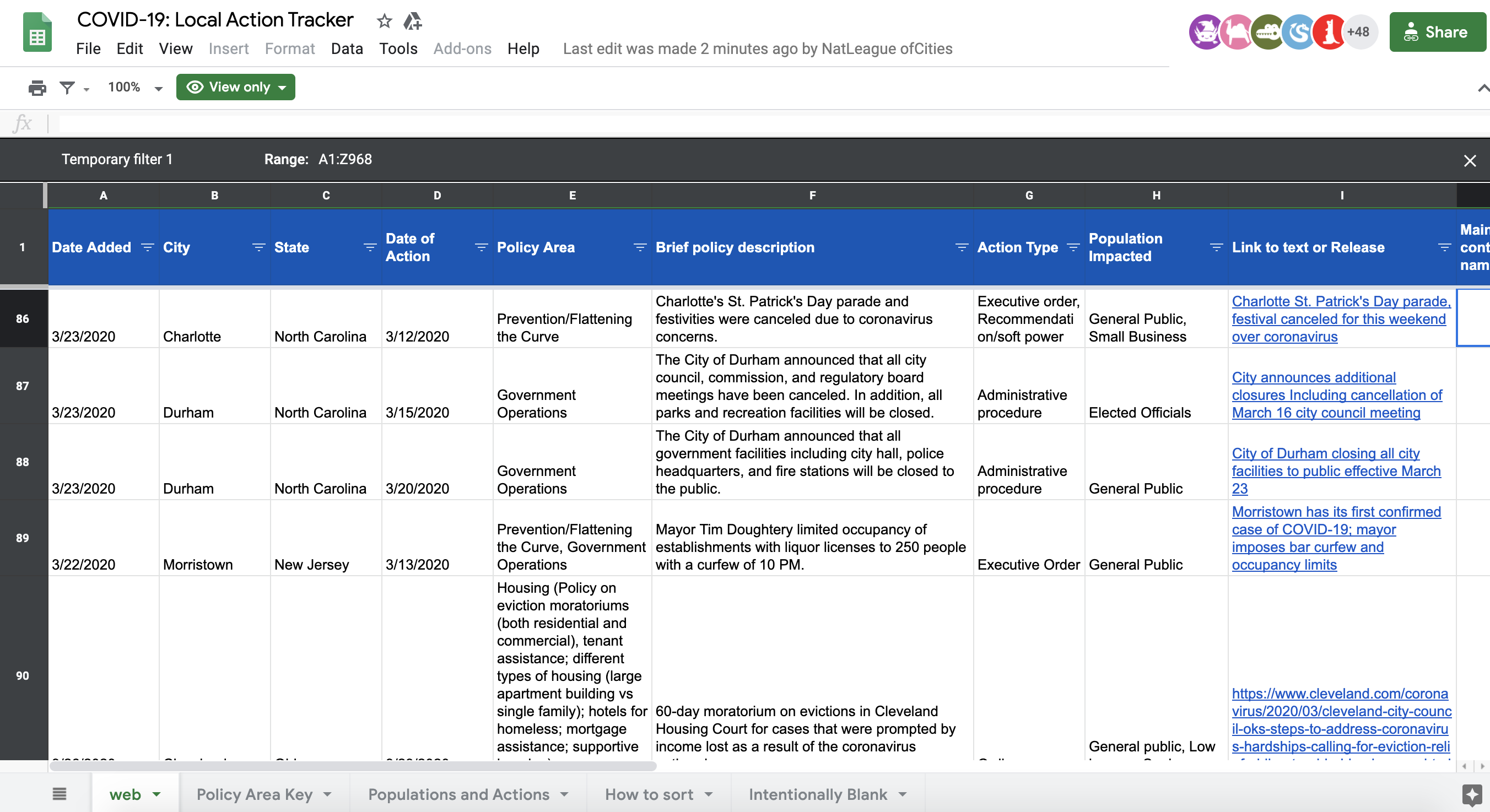Open the Action Type column filter
Screen dimensions: 1490x812
coord(1073,247)
